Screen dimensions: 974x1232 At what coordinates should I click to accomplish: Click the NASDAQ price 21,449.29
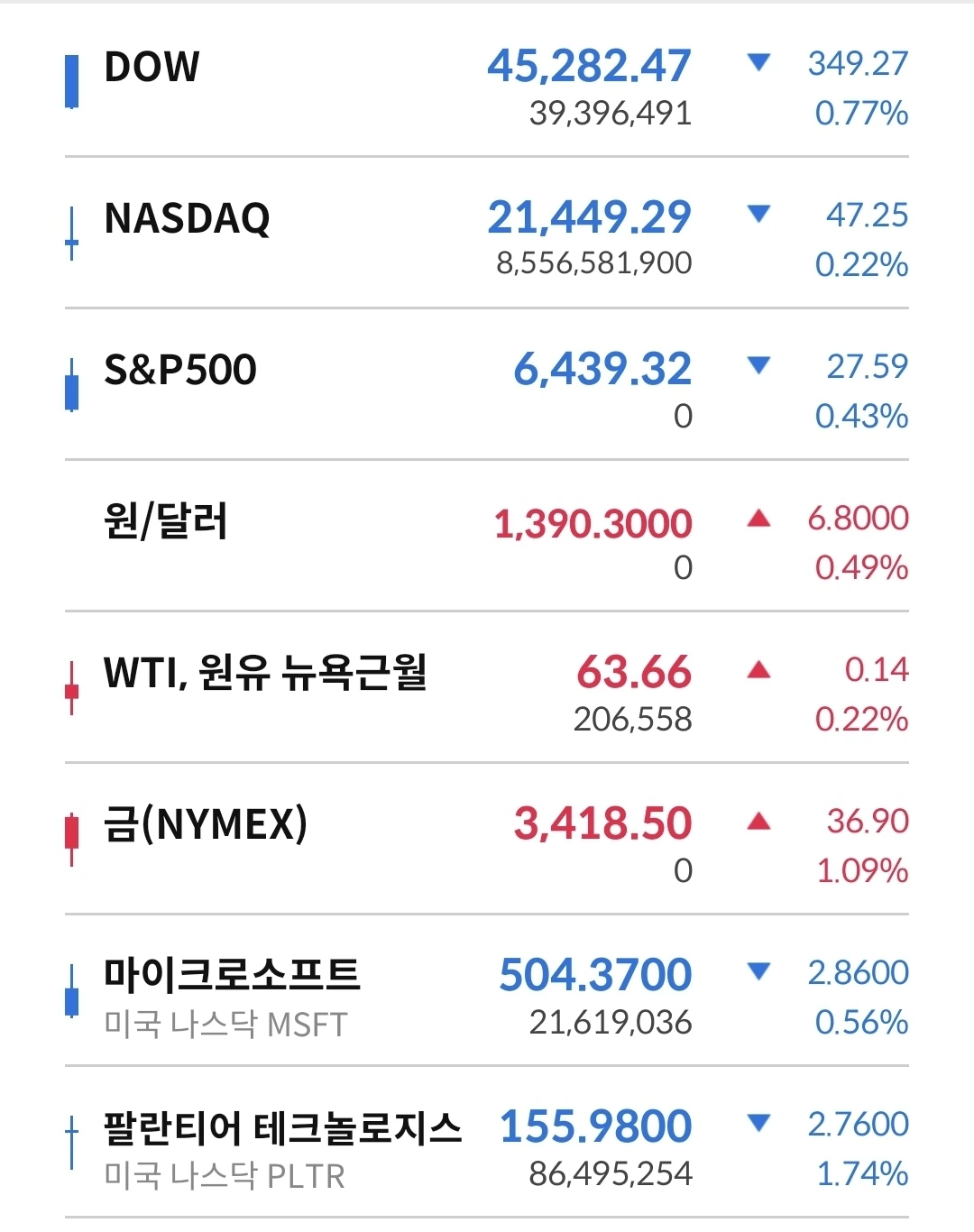coord(590,217)
